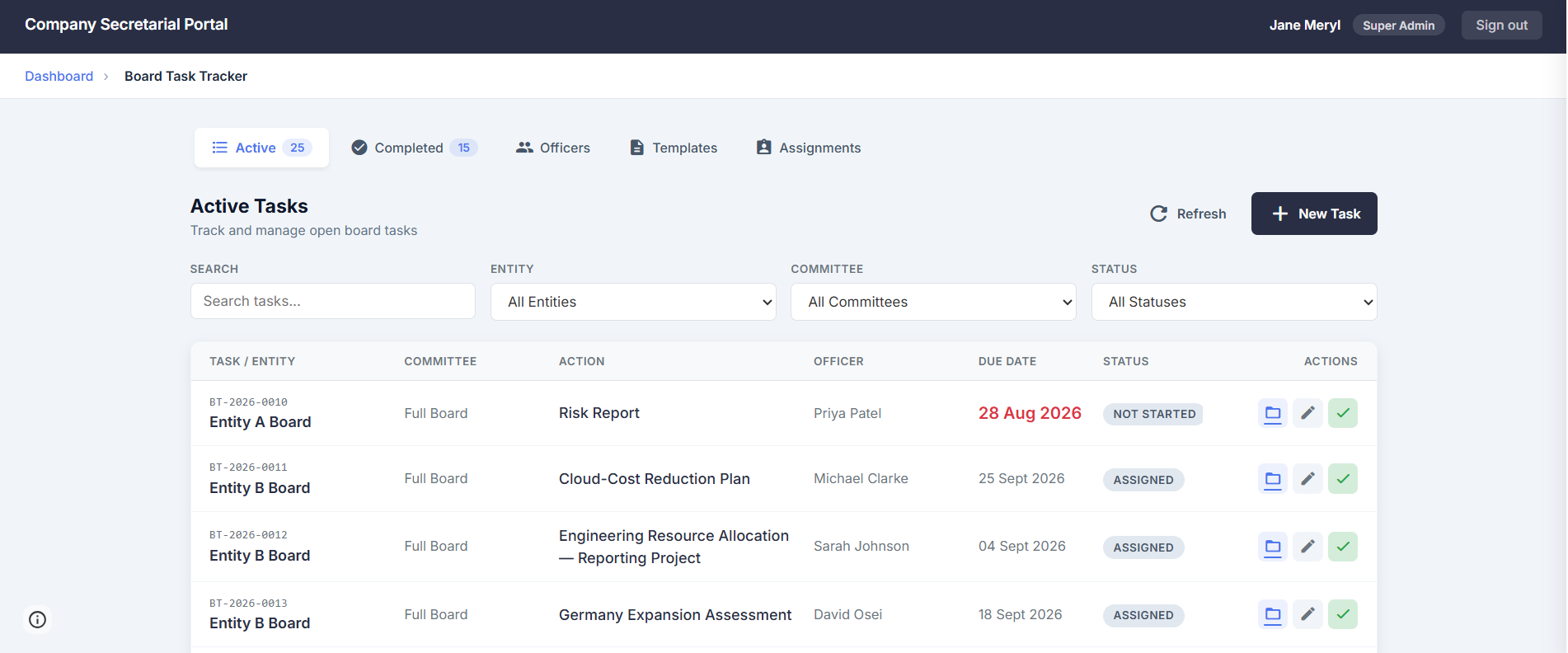This screenshot has width=1568, height=653.
Task: Edit Cloud-Cost Reduction Plan task
Action: [1307, 479]
